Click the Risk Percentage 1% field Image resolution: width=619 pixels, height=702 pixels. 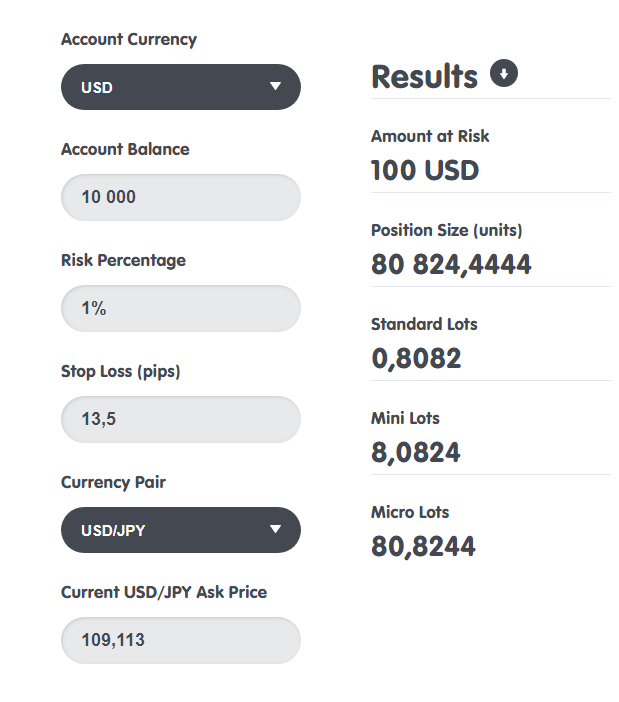pyautogui.click(x=180, y=309)
